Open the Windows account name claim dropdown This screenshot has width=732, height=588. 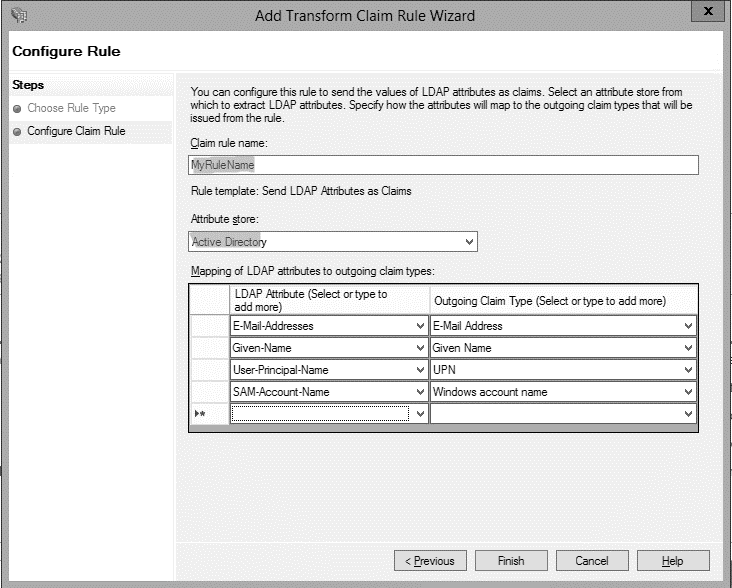(x=688, y=392)
